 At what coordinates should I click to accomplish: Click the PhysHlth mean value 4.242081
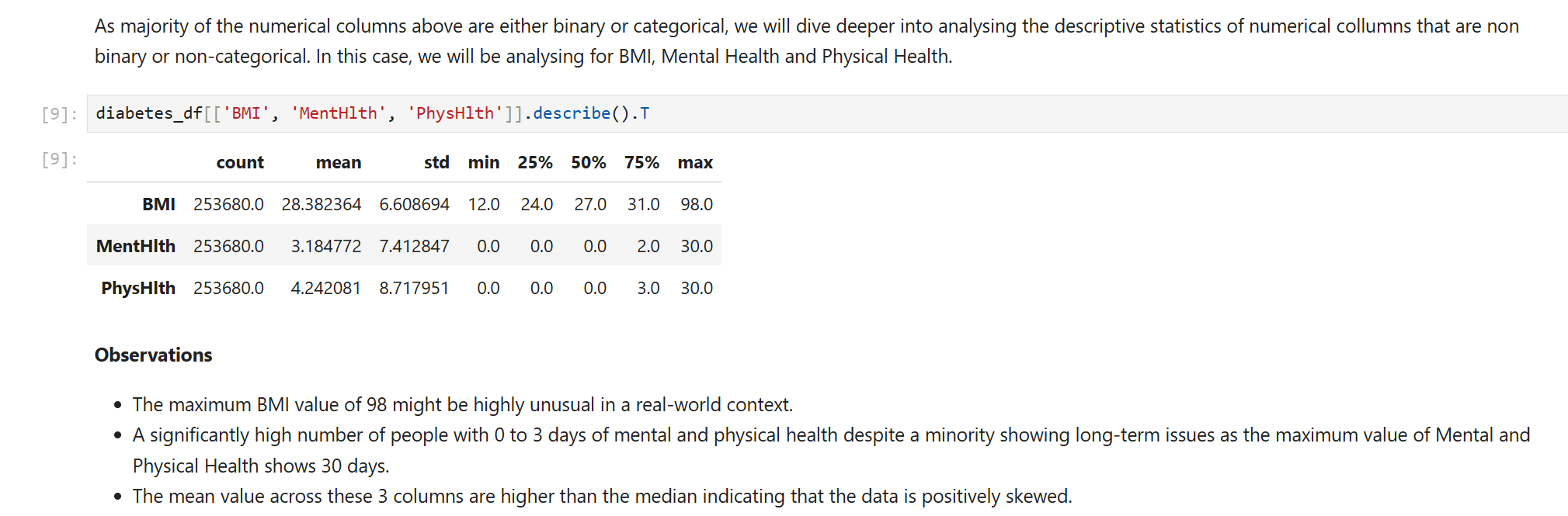[x=326, y=288]
